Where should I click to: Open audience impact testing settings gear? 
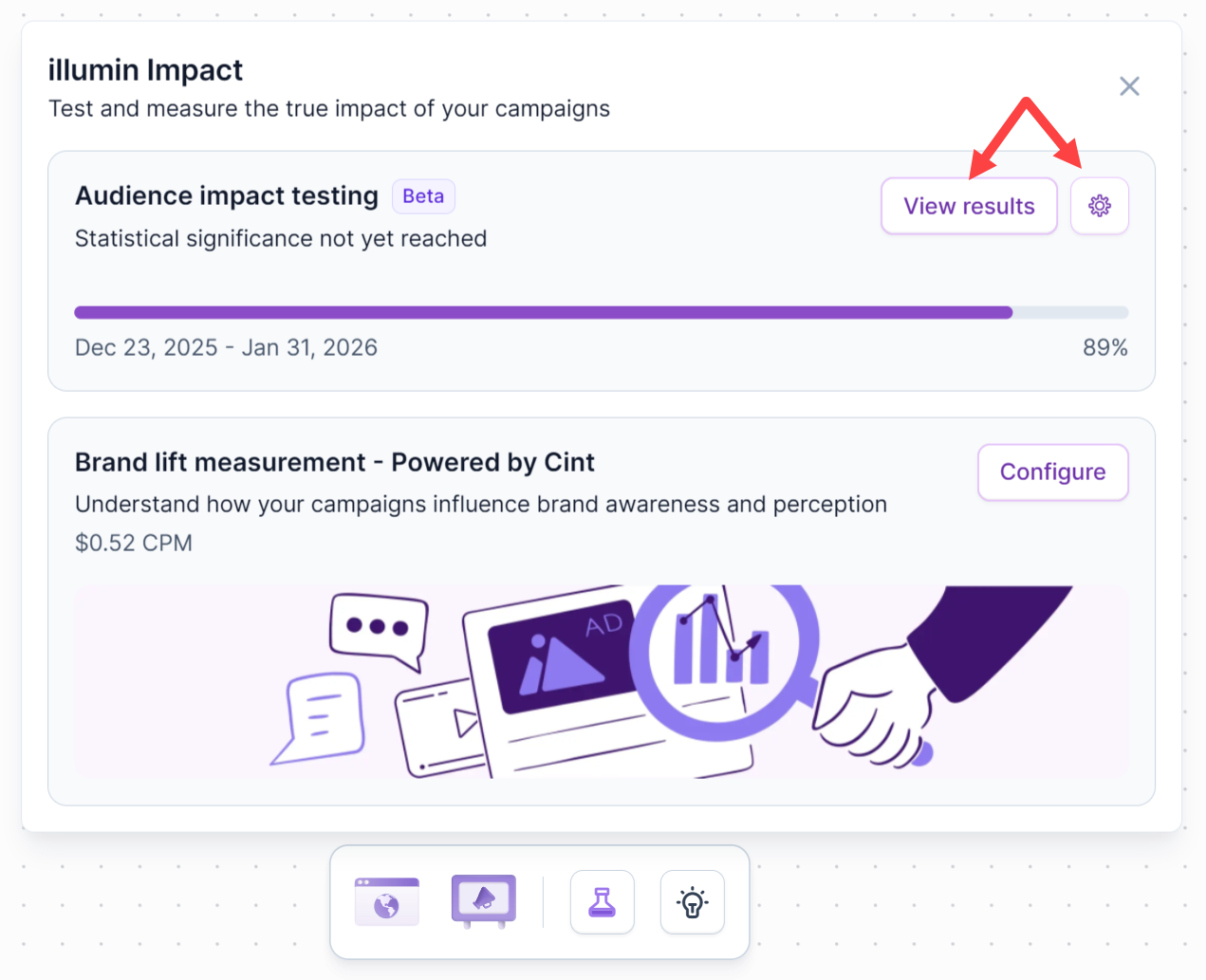point(1099,206)
